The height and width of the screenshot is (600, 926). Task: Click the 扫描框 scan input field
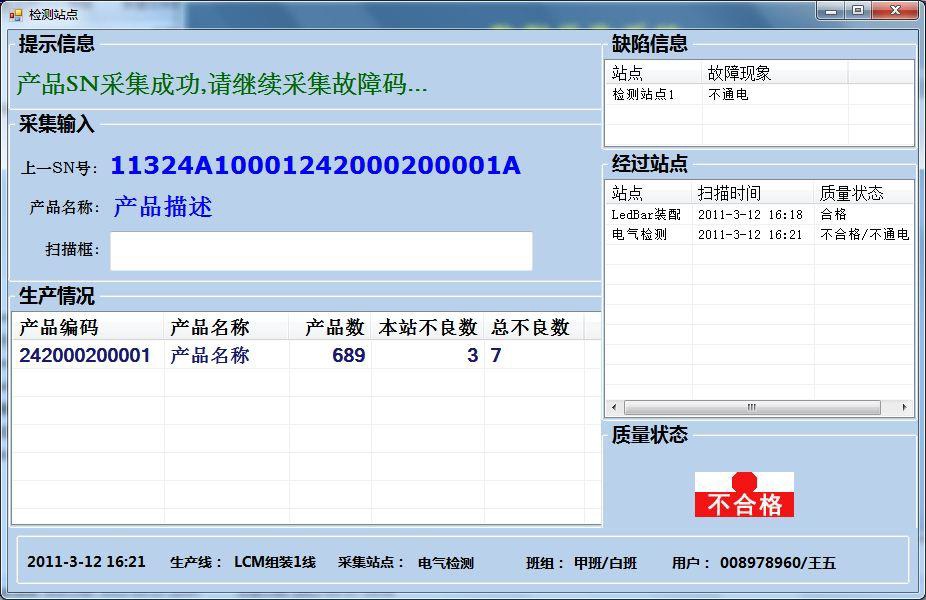[321, 251]
